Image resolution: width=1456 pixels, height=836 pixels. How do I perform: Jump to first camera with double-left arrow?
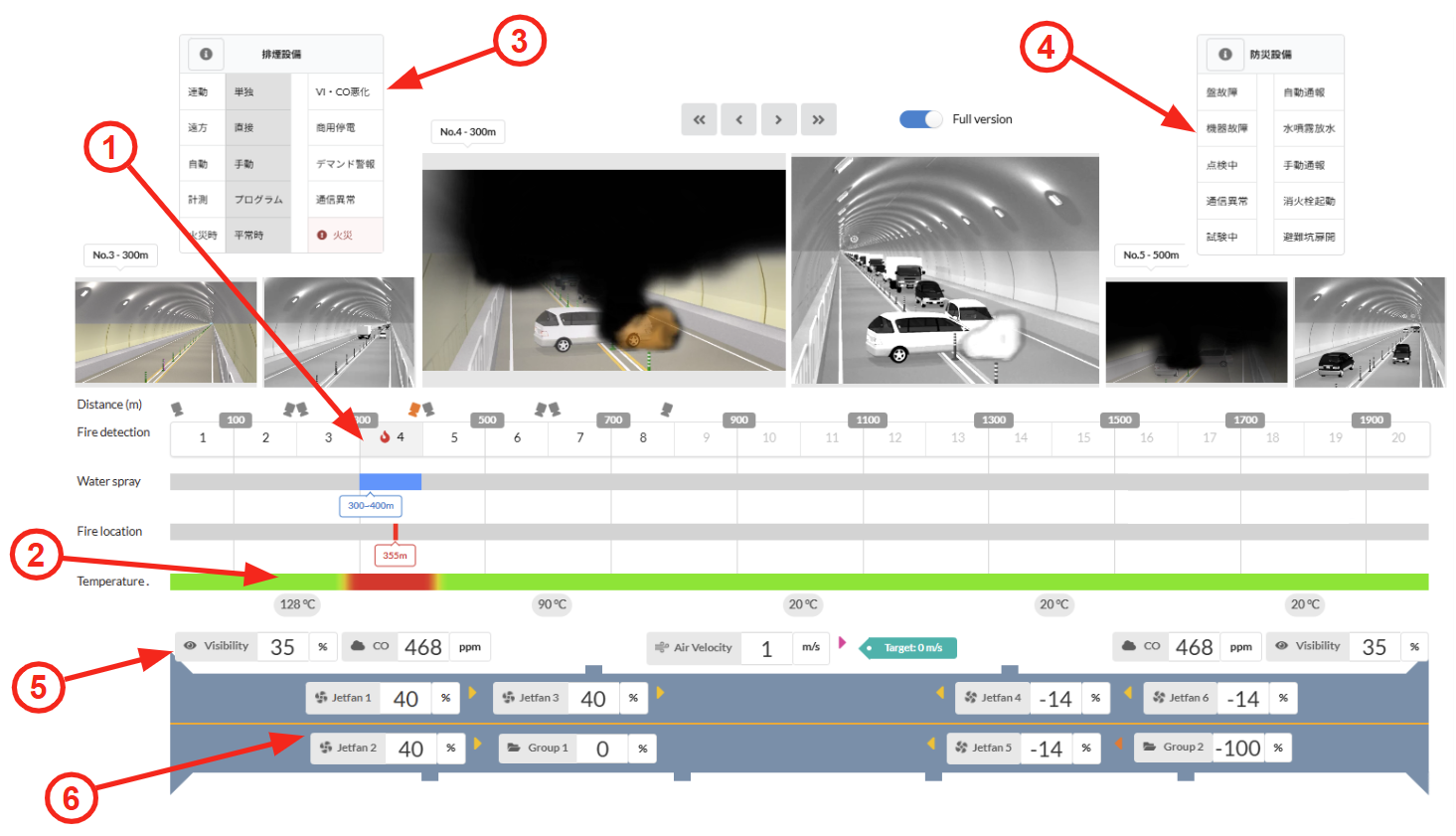click(x=699, y=119)
